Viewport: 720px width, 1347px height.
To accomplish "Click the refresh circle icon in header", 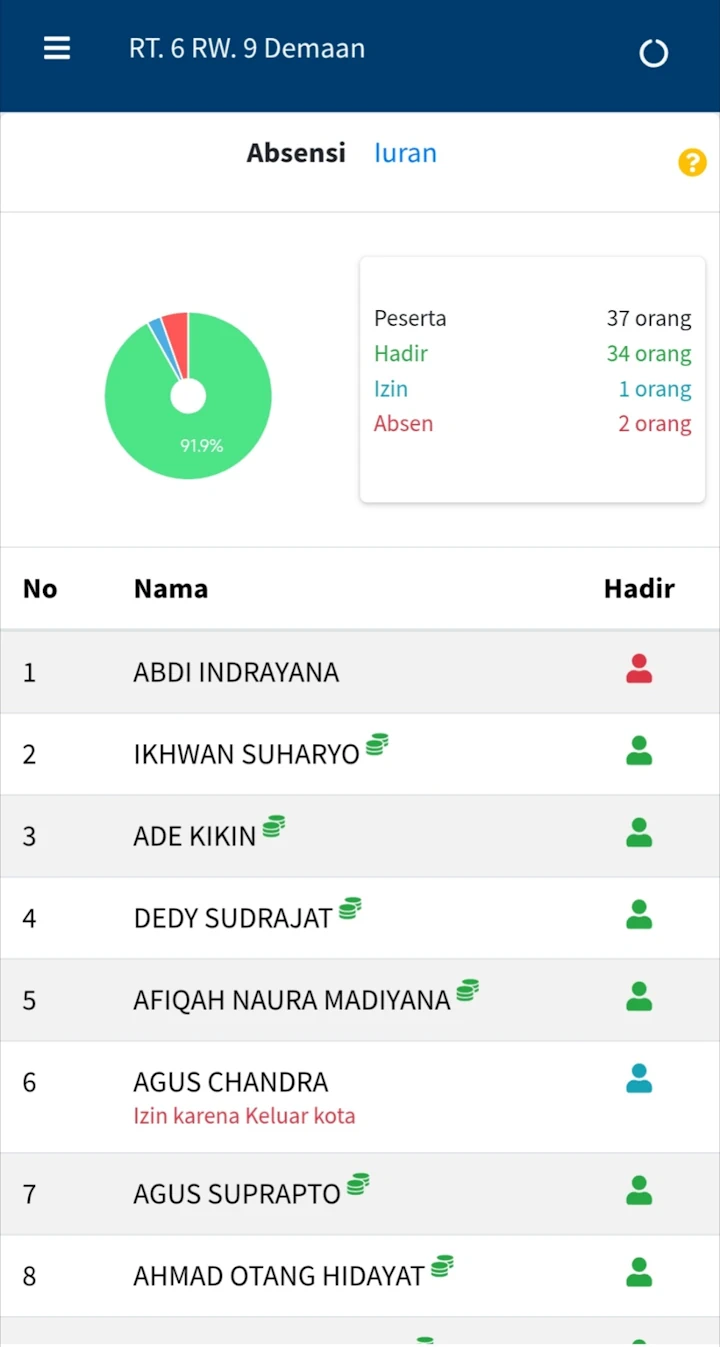I will [653, 53].
